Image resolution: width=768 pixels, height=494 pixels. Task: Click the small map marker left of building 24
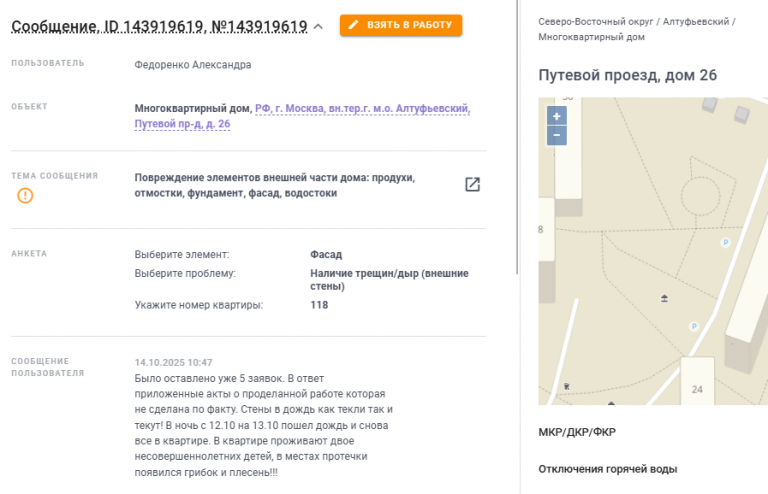point(567,385)
